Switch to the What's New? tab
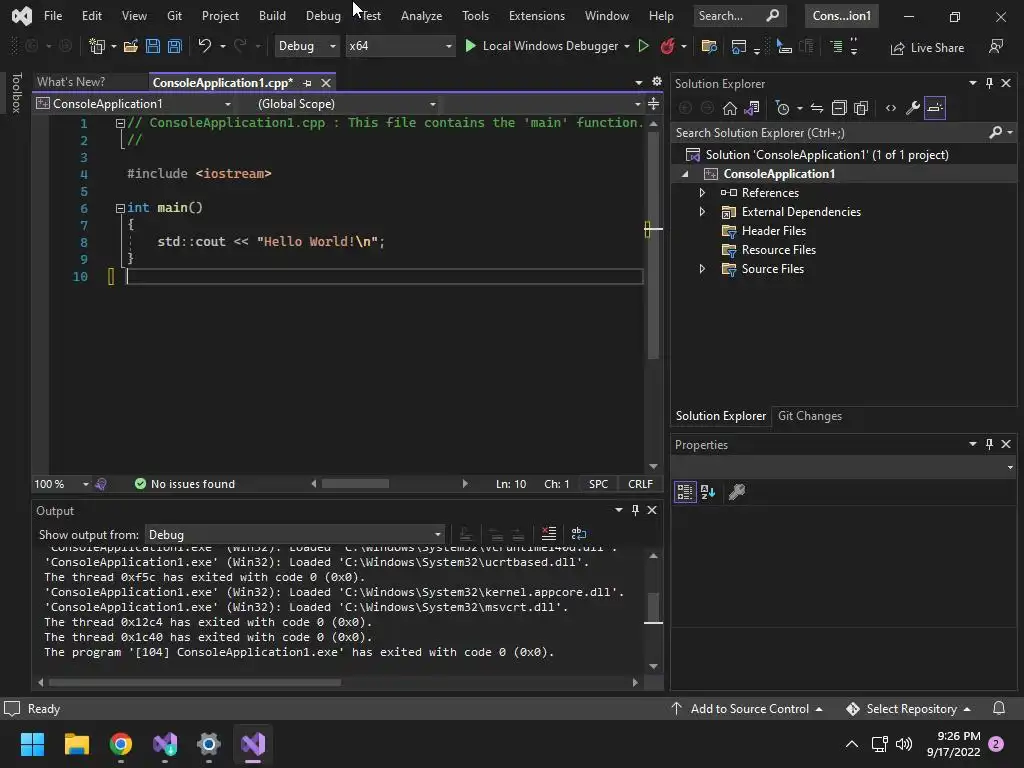The height and width of the screenshot is (768, 1024). pyautogui.click(x=71, y=82)
